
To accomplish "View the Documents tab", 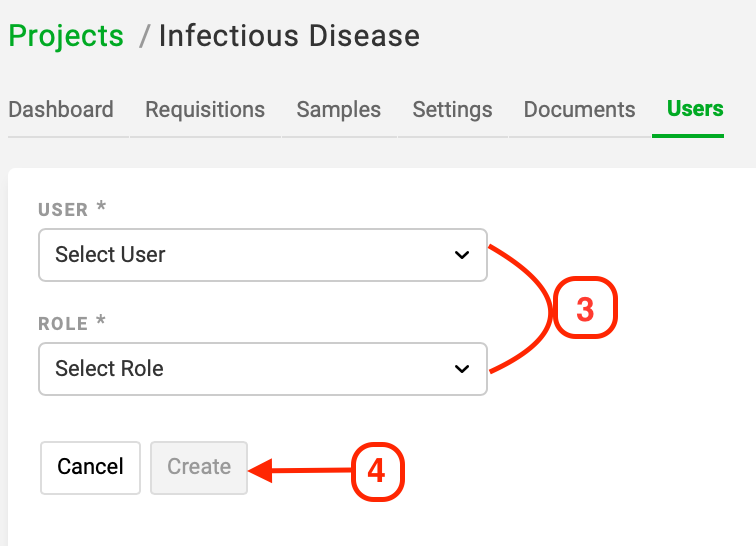I will click(x=579, y=109).
